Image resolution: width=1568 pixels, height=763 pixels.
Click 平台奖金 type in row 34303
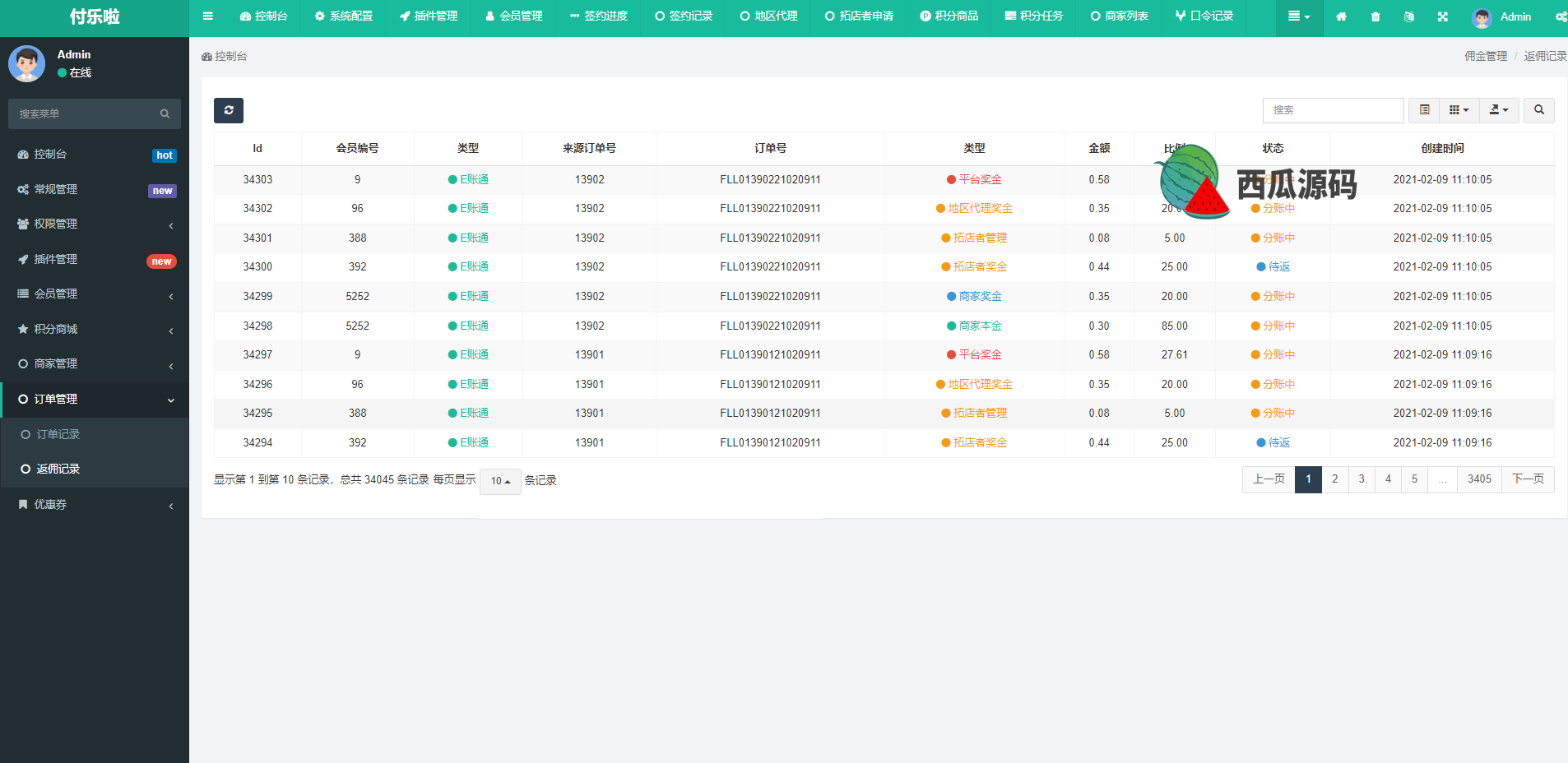tap(974, 180)
